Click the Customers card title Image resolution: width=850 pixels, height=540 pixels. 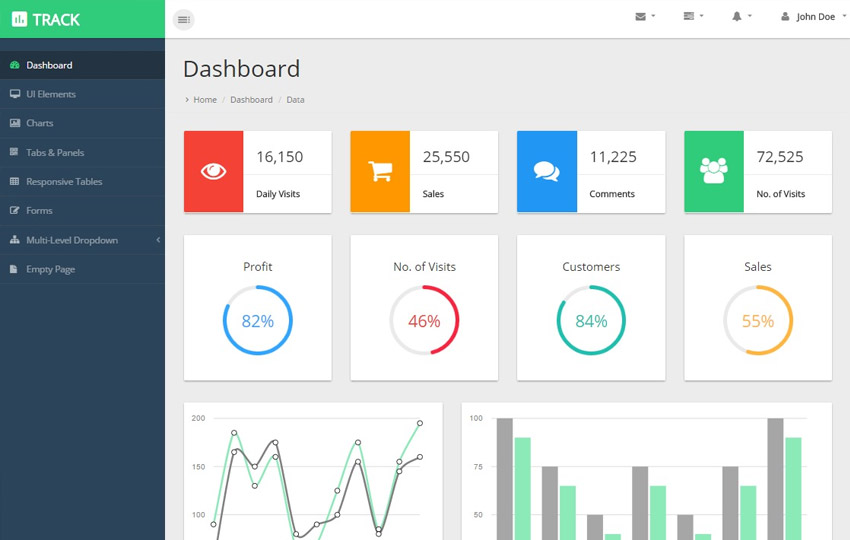(591, 267)
